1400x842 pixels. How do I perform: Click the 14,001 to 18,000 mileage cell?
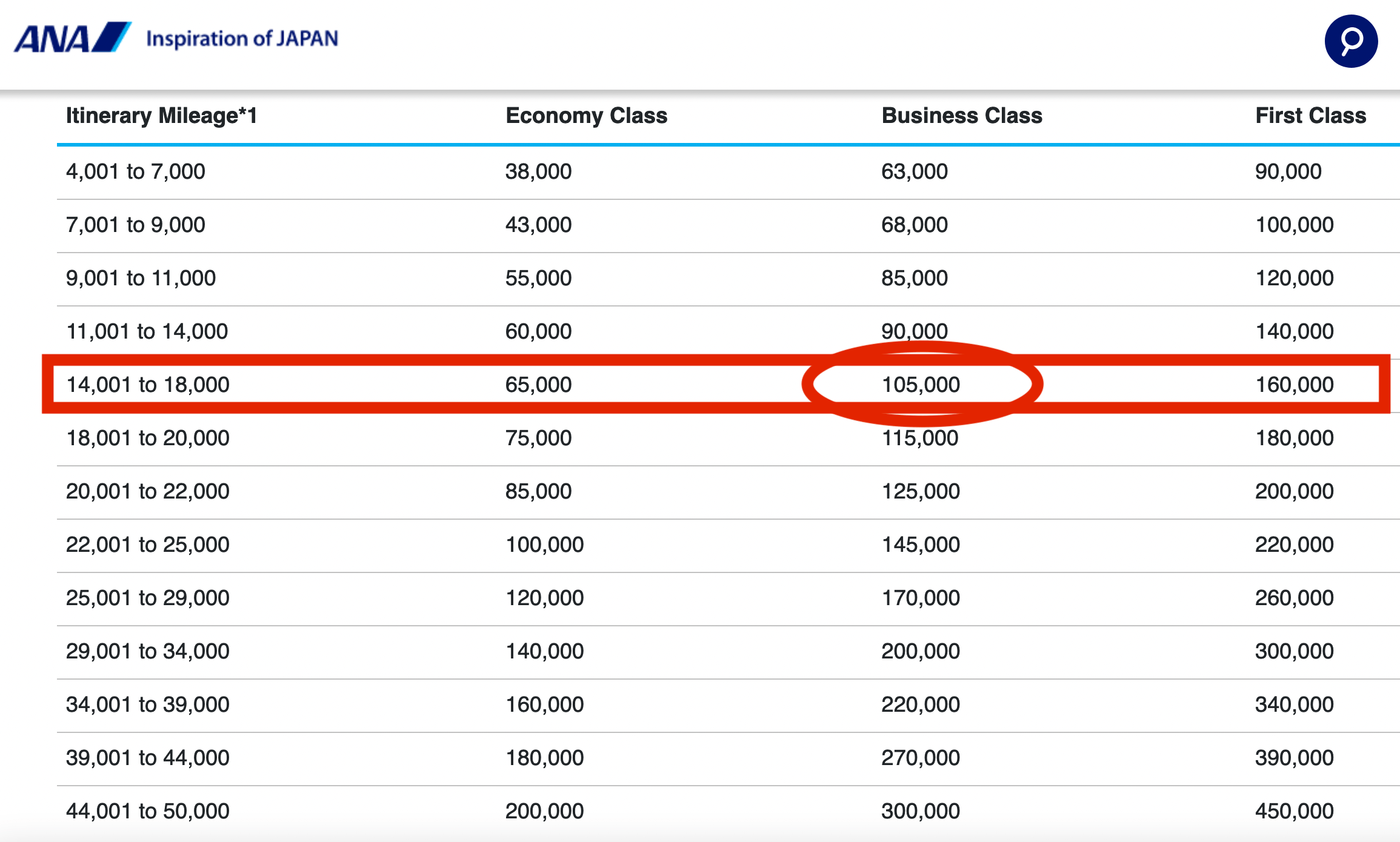click(x=148, y=385)
